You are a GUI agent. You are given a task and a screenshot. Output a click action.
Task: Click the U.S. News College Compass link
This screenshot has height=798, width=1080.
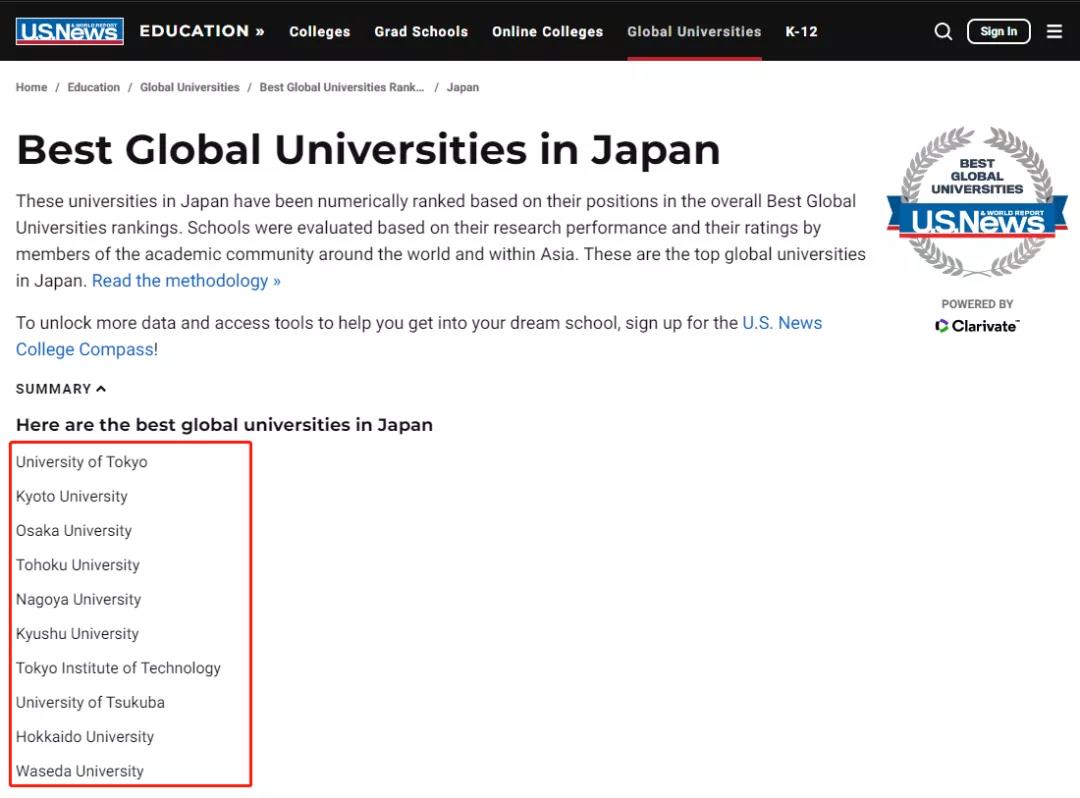783,322
